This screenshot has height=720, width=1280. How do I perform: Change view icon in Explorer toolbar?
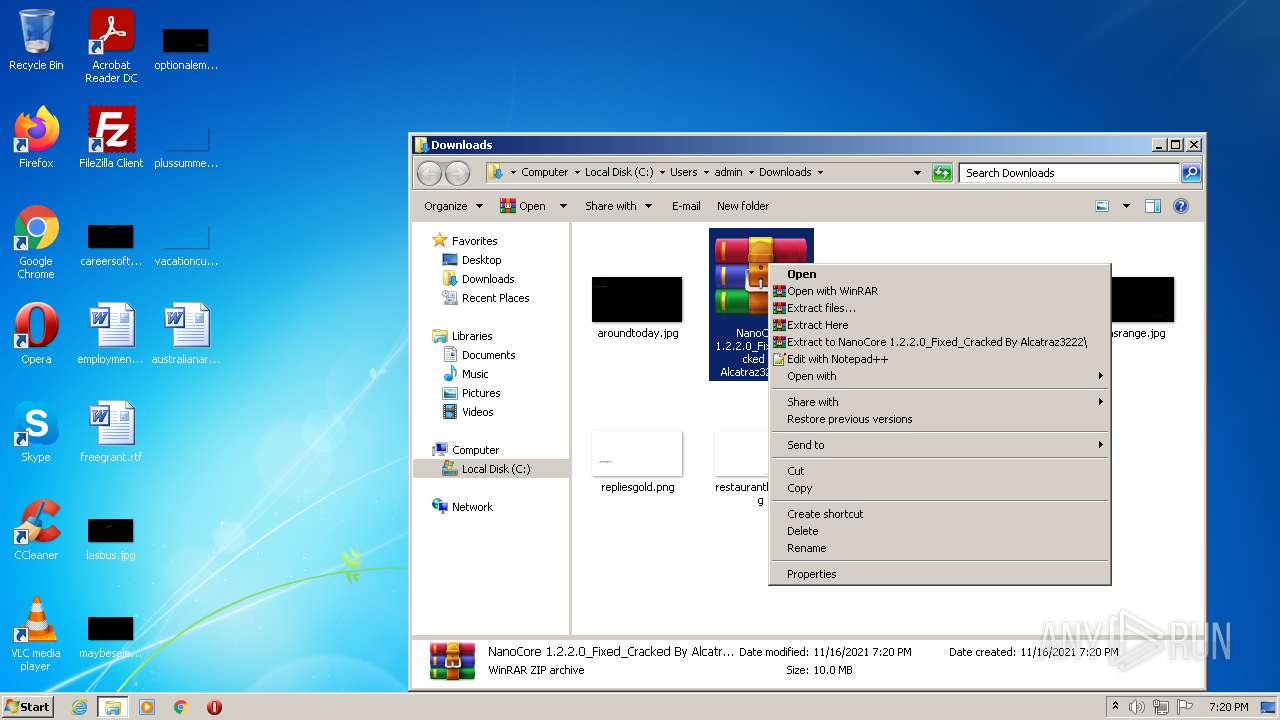(x=1102, y=206)
